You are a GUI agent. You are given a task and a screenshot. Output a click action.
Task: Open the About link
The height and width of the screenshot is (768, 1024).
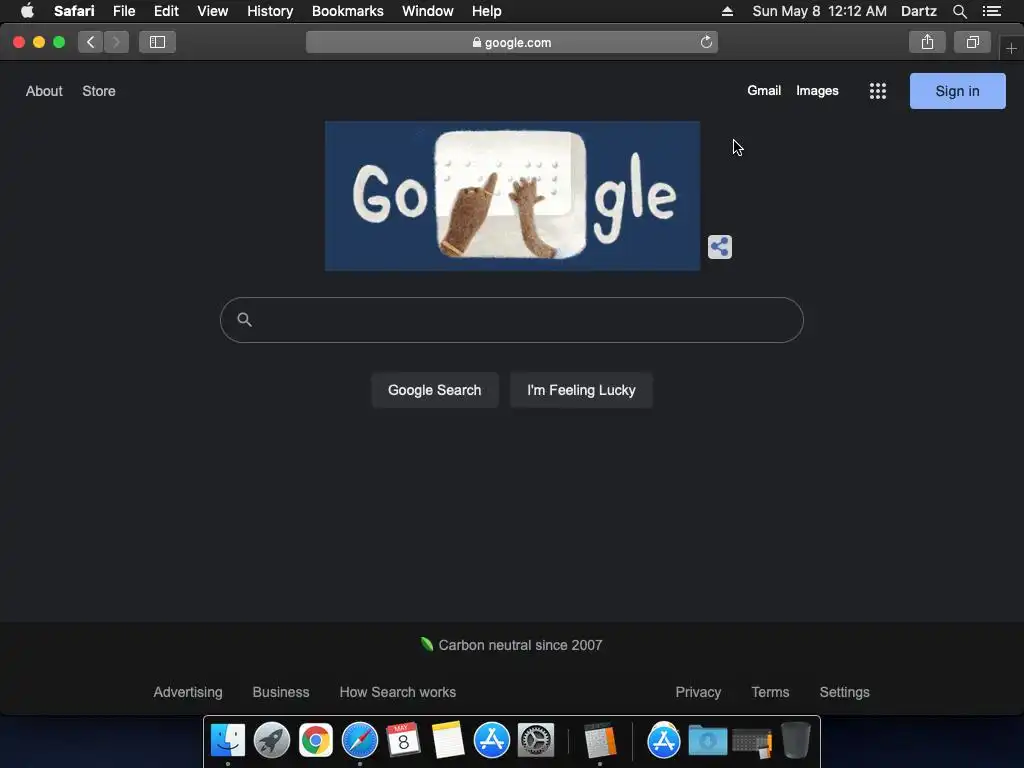click(44, 91)
